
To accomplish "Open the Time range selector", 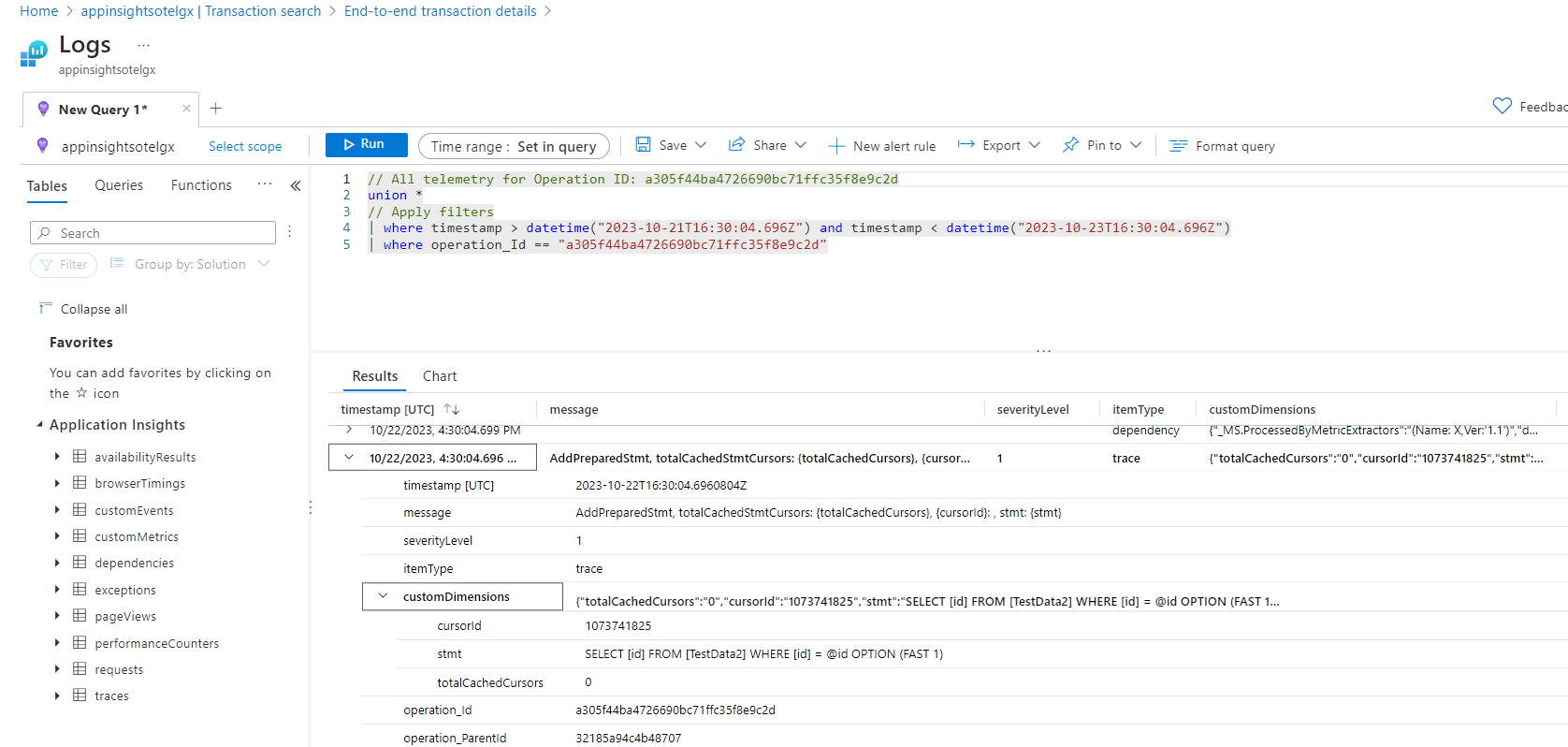I will [514, 146].
